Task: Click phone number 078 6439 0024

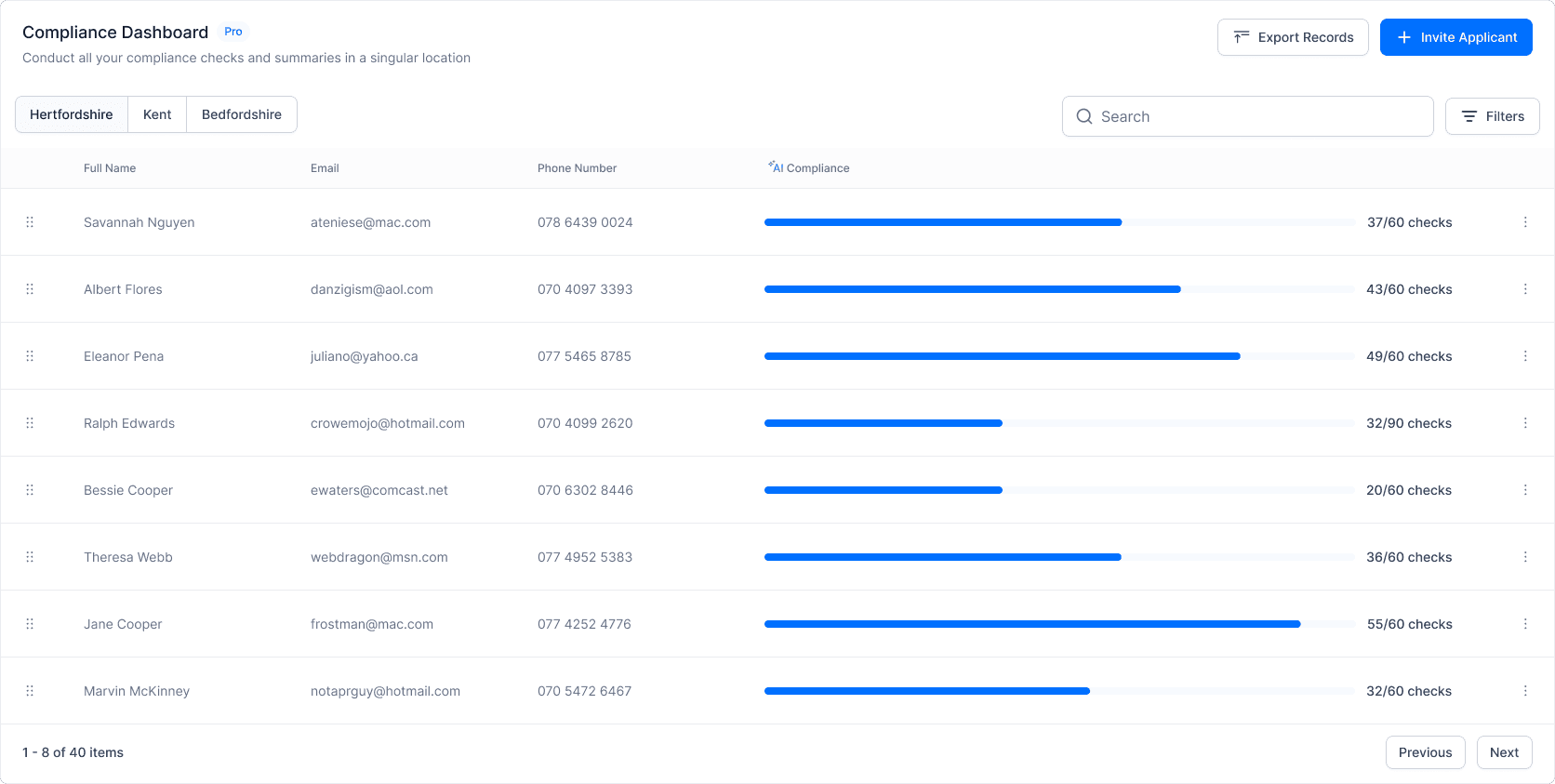Action: tap(585, 222)
